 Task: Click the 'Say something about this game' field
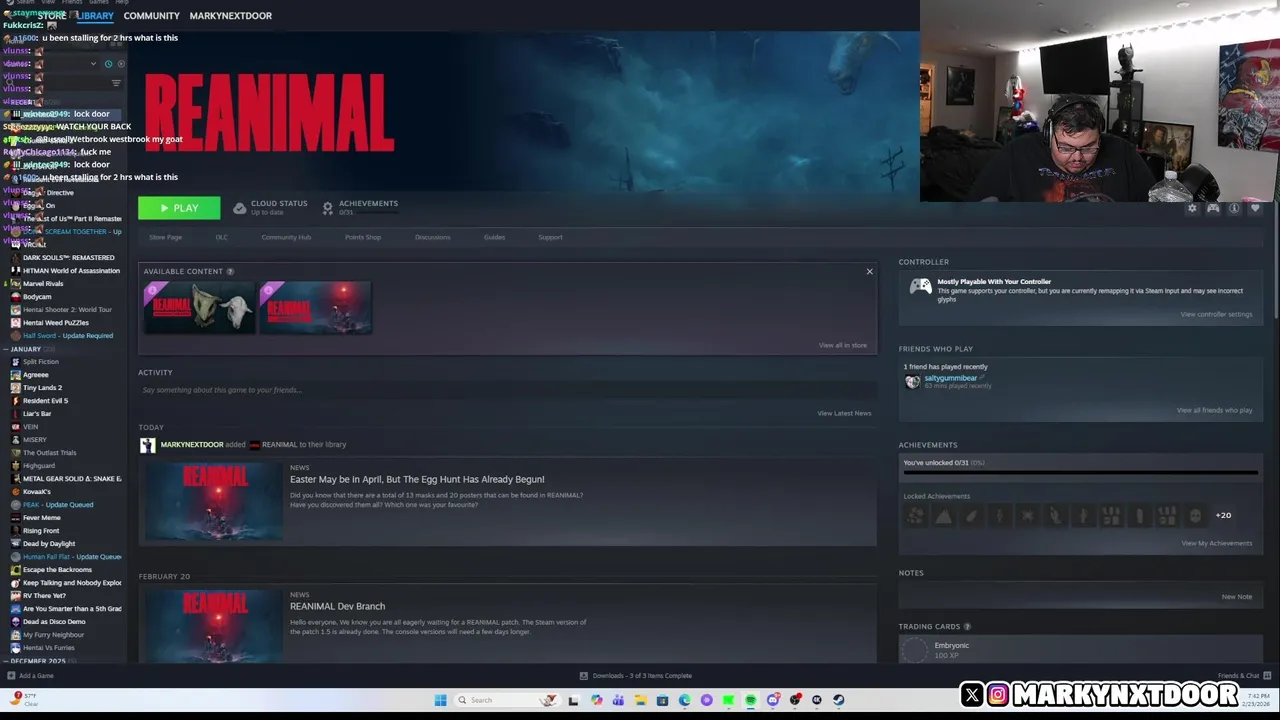pyautogui.click(x=507, y=390)
